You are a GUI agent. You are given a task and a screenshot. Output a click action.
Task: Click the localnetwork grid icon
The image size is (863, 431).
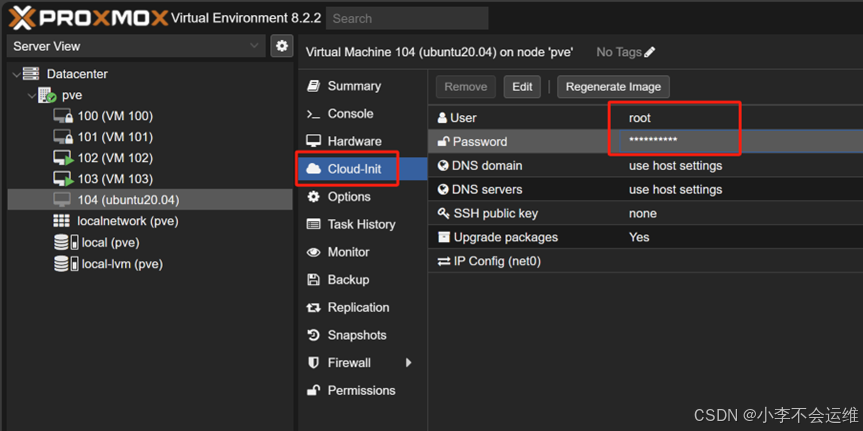tap(61, 221)
